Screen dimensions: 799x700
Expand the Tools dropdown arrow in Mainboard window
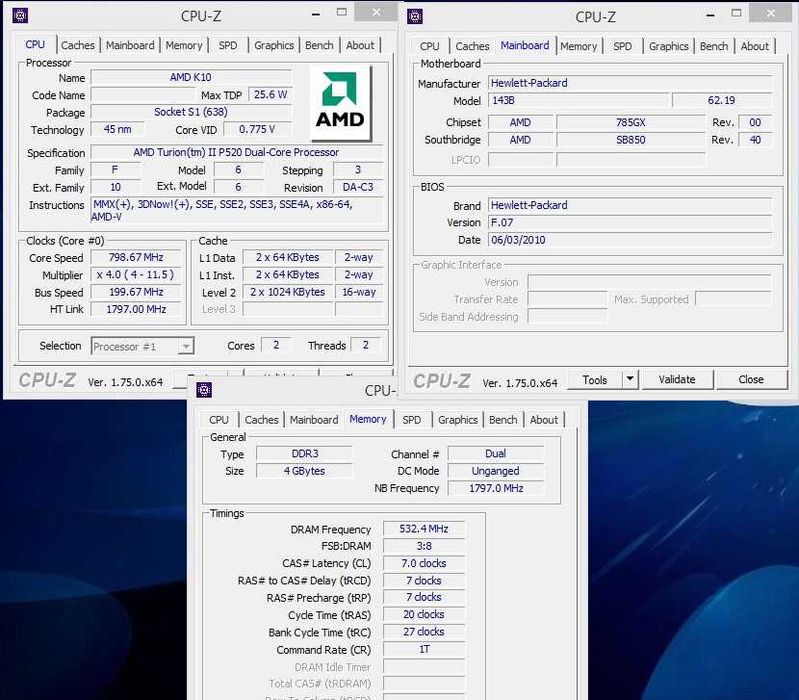tap(630, 380)
